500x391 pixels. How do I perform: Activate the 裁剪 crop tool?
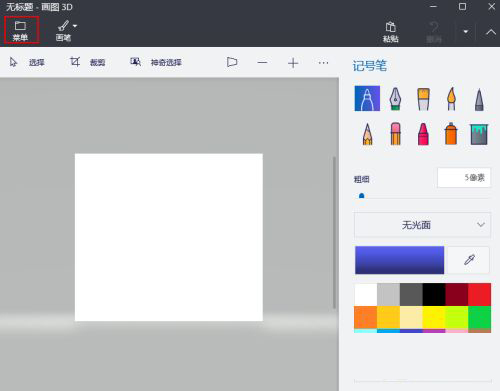[88, 62]
